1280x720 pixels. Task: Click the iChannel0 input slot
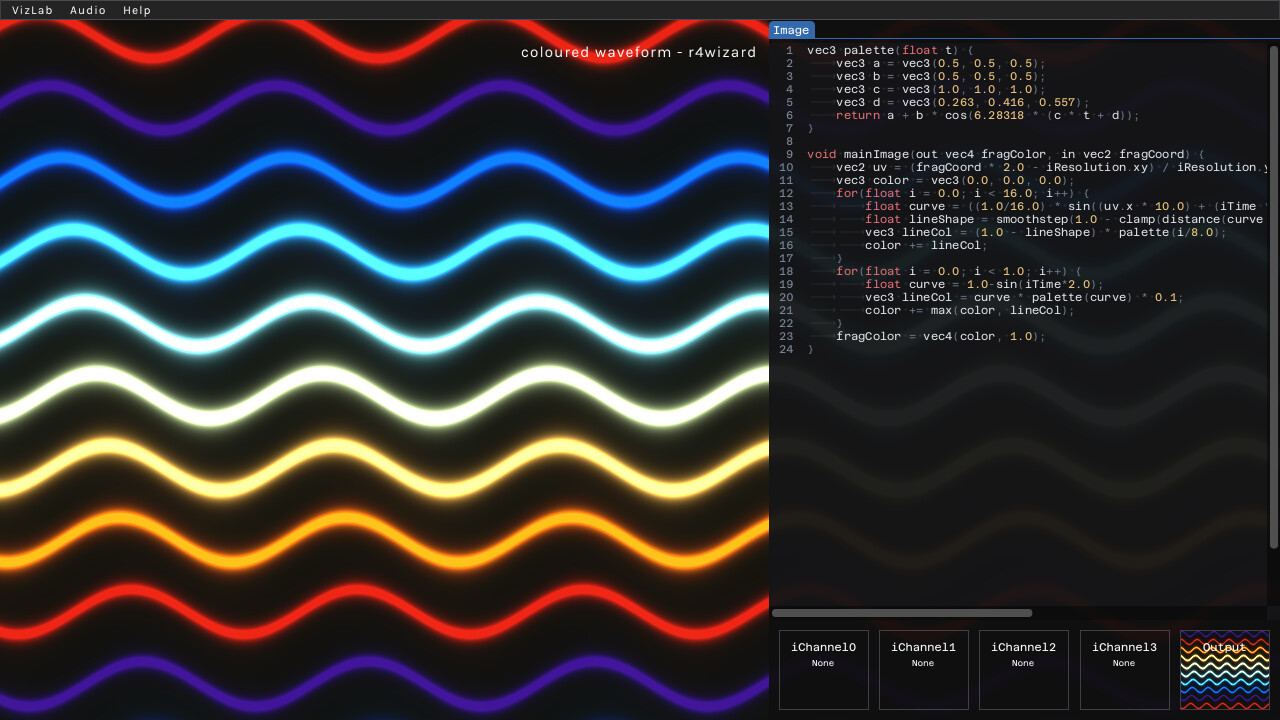[823, 669]
